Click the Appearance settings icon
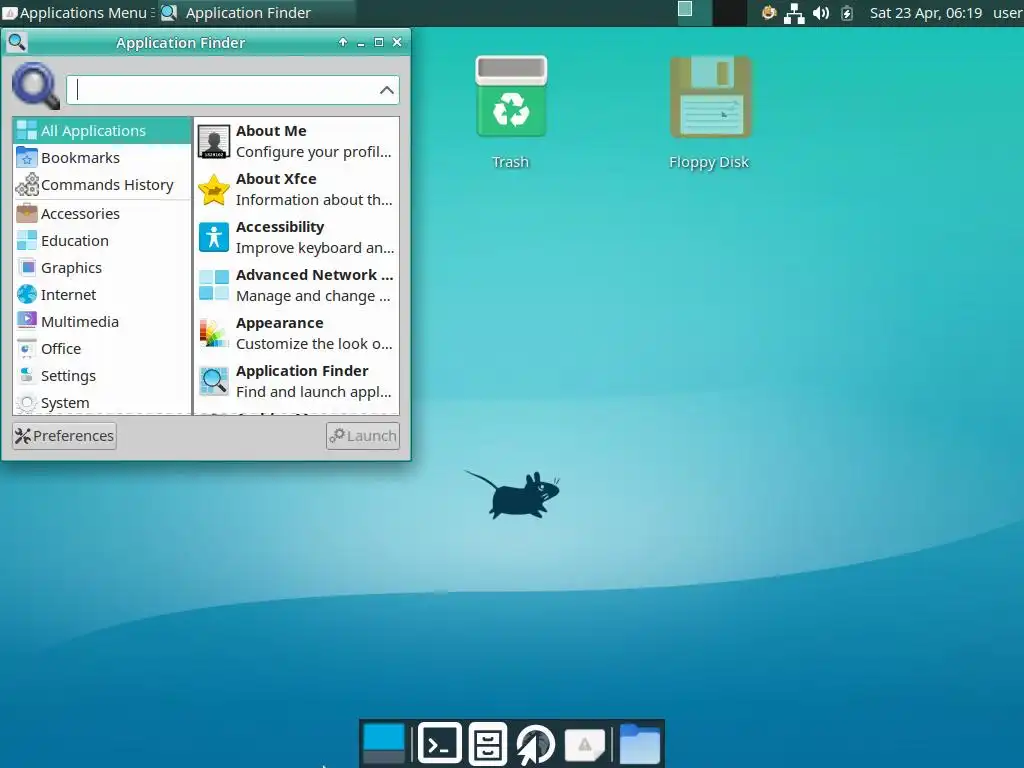 coord(214,333)
